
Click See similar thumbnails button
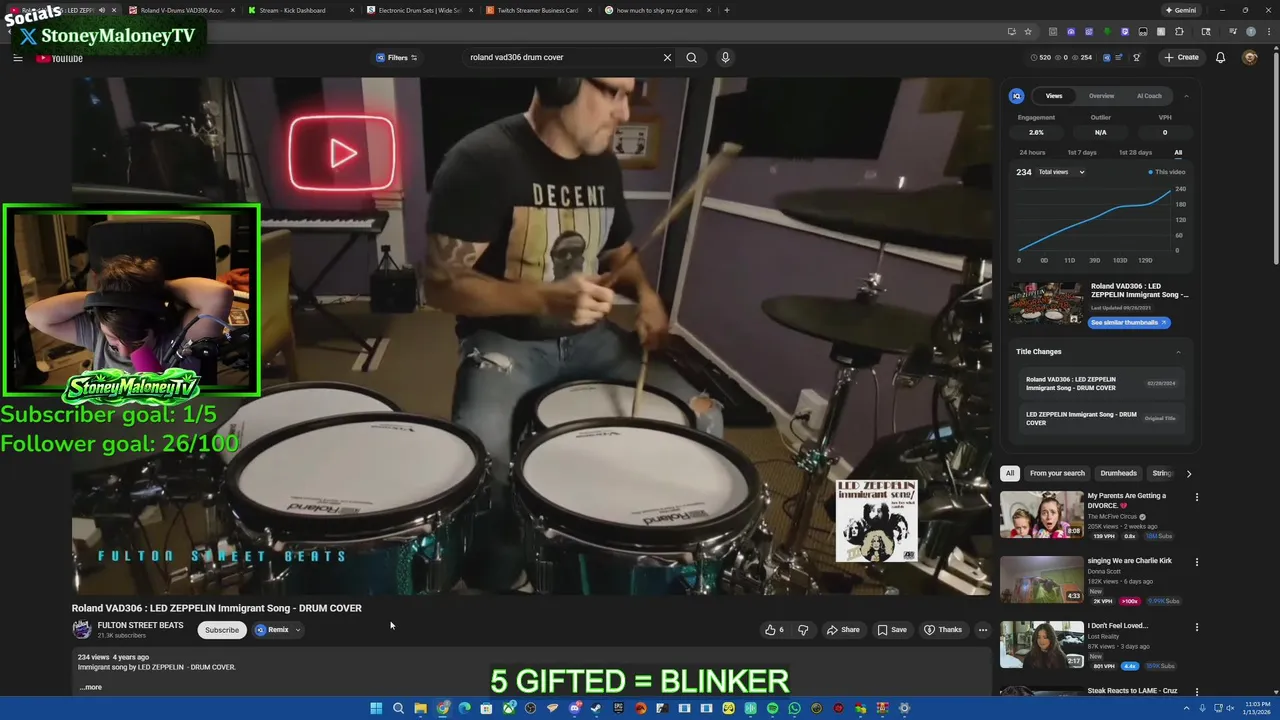[1128, 322]
